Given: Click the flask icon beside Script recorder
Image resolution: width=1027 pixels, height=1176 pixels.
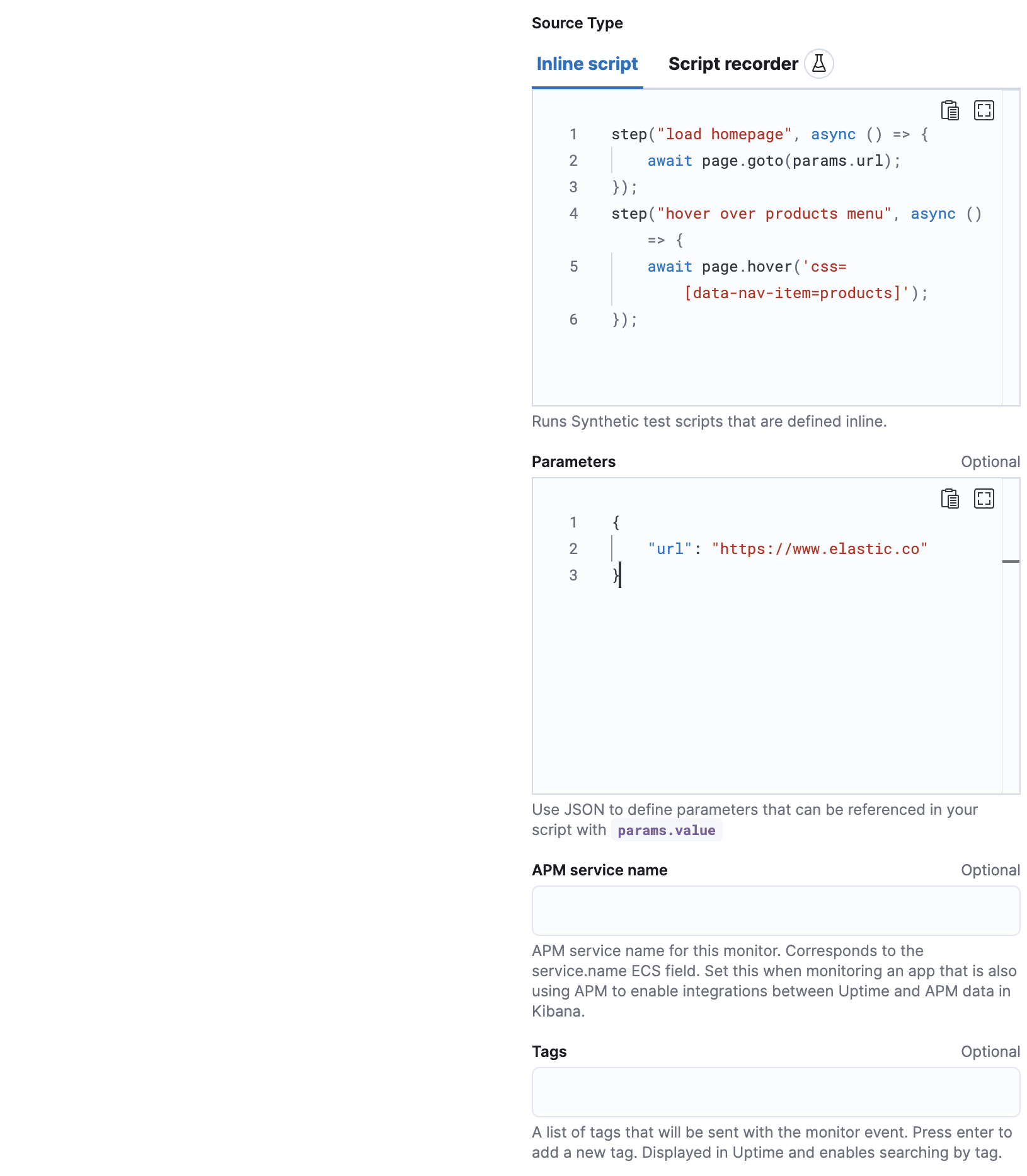Looking at the screenshot, I should click(818, 63).
